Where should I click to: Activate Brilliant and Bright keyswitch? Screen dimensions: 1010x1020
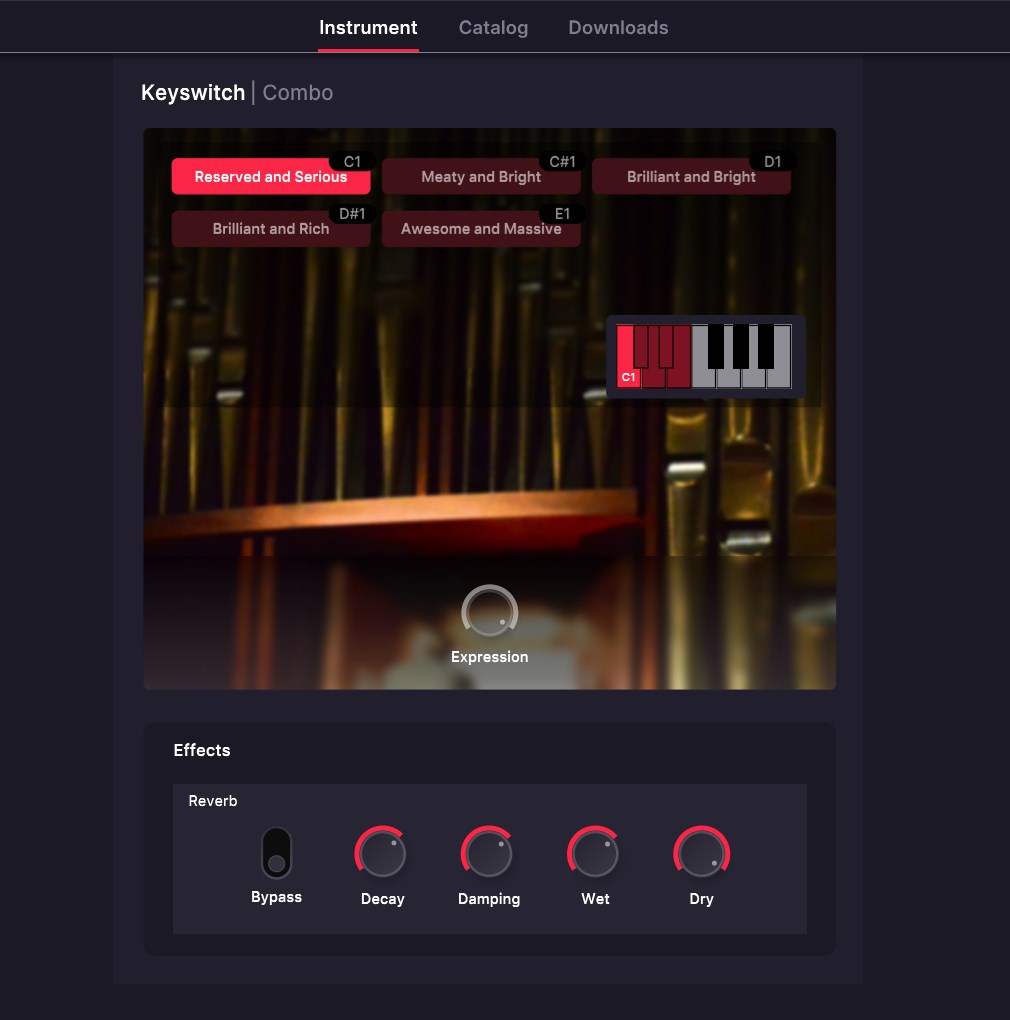point(691,177)
